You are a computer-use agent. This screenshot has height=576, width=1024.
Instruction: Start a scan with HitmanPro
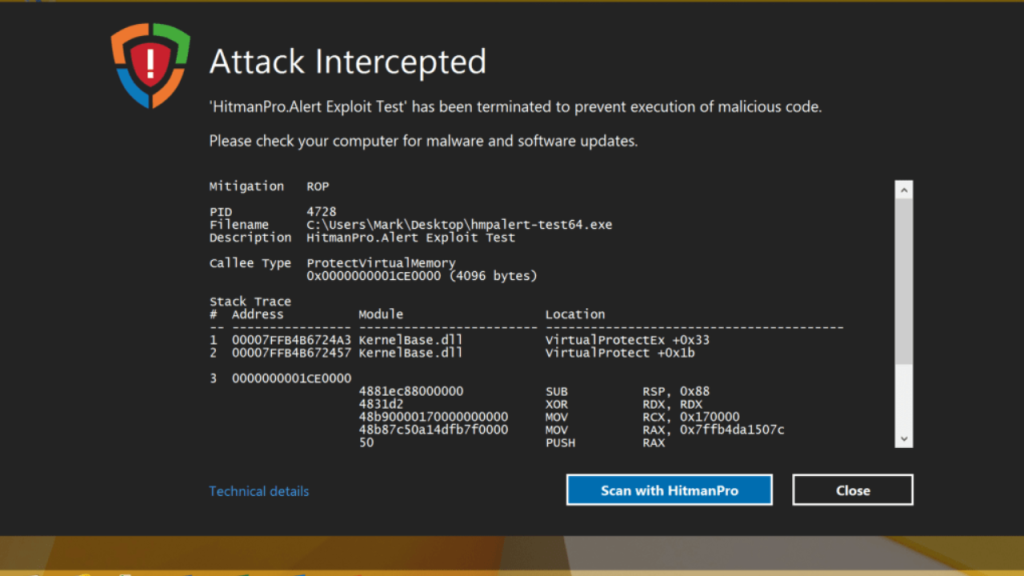pos(669,490)
